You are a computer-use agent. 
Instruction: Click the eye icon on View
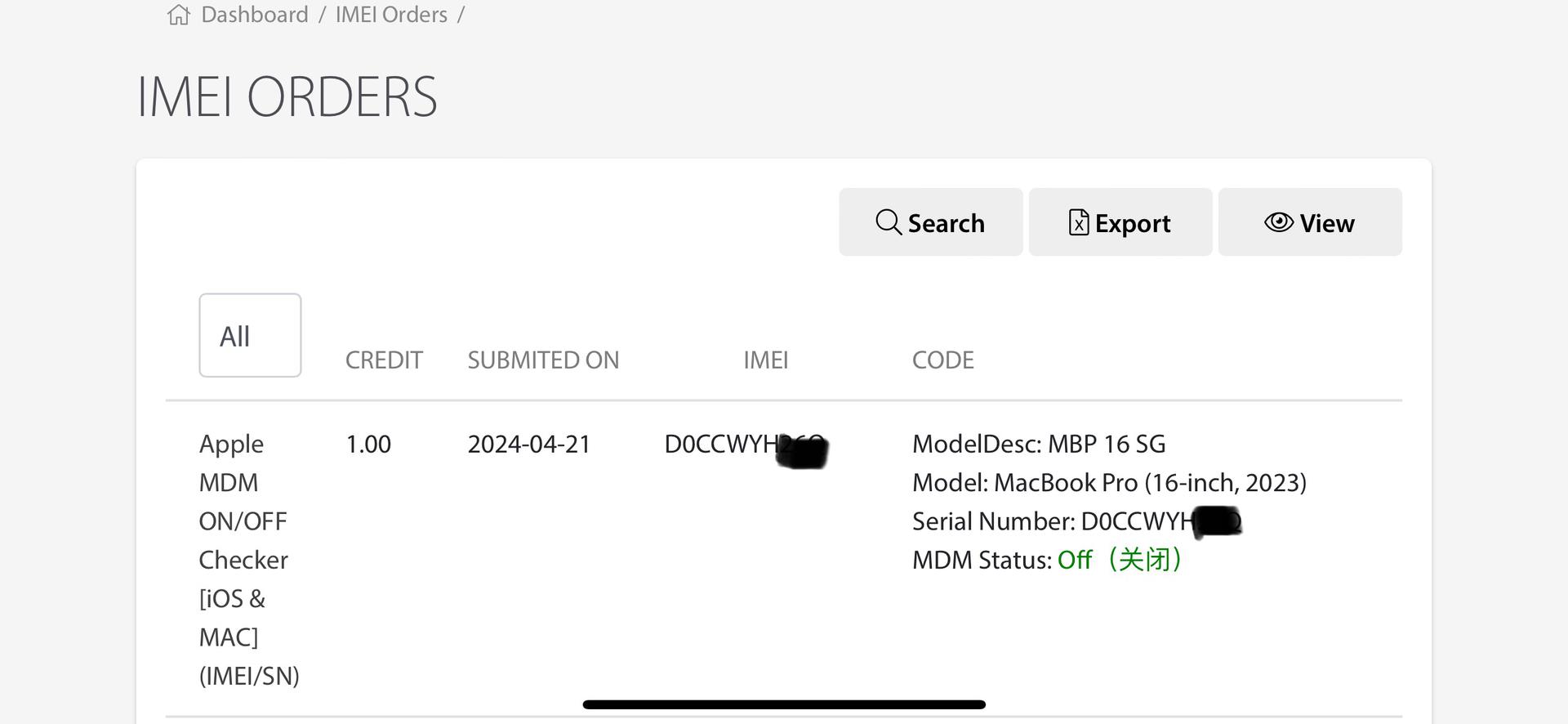pos(1279,222)
